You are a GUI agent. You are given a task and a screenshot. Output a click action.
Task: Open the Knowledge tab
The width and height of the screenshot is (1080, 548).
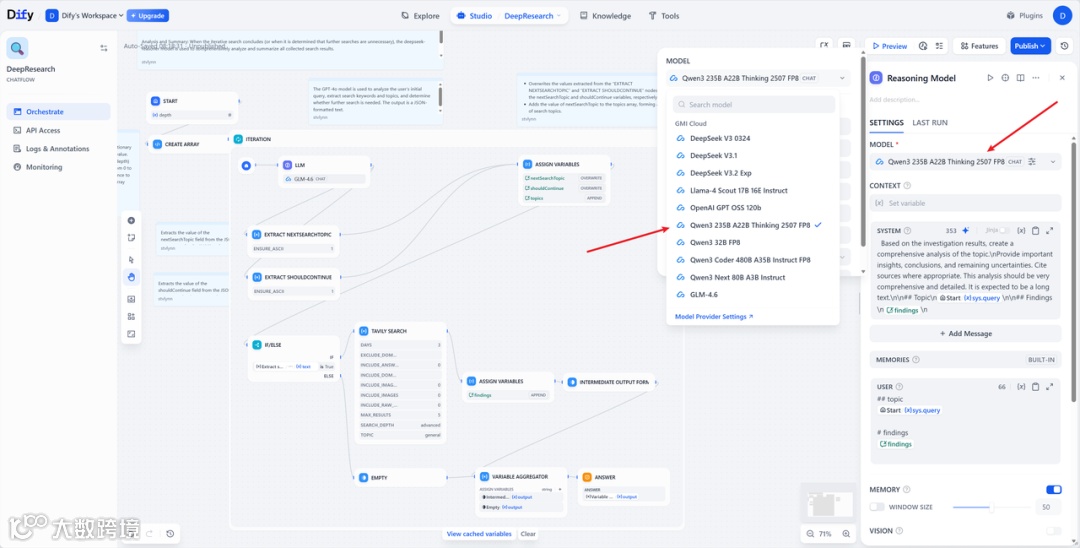point(605,16)
